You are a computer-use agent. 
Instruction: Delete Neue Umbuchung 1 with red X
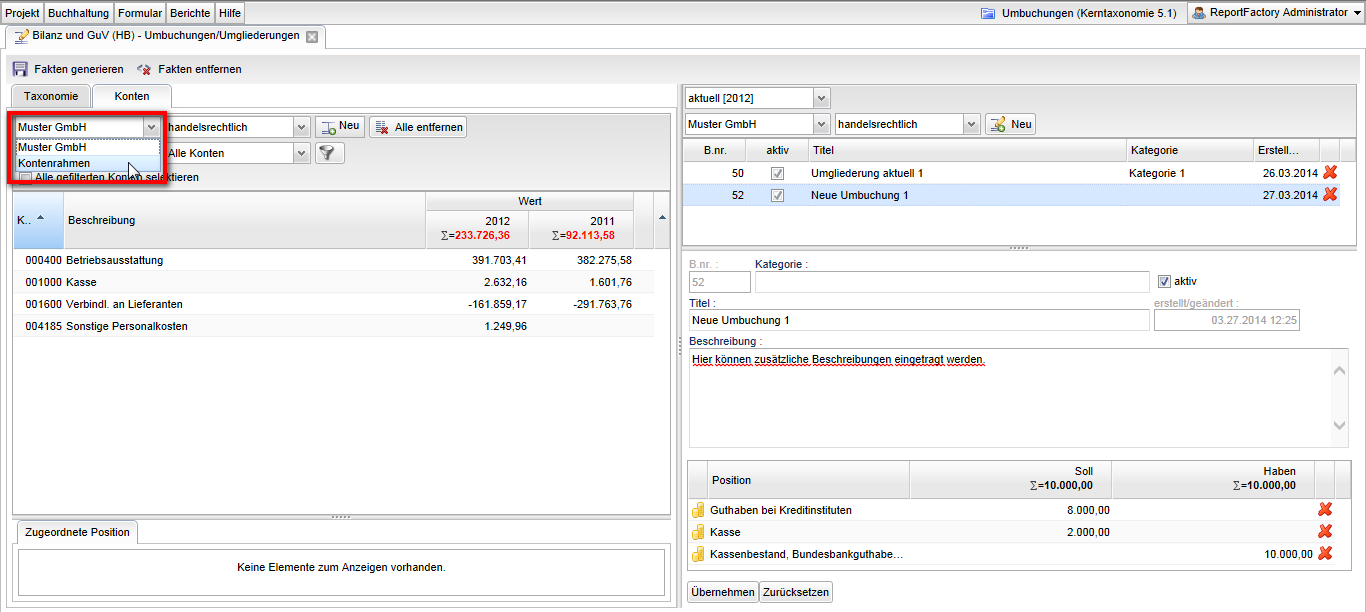pos(1329,195)
